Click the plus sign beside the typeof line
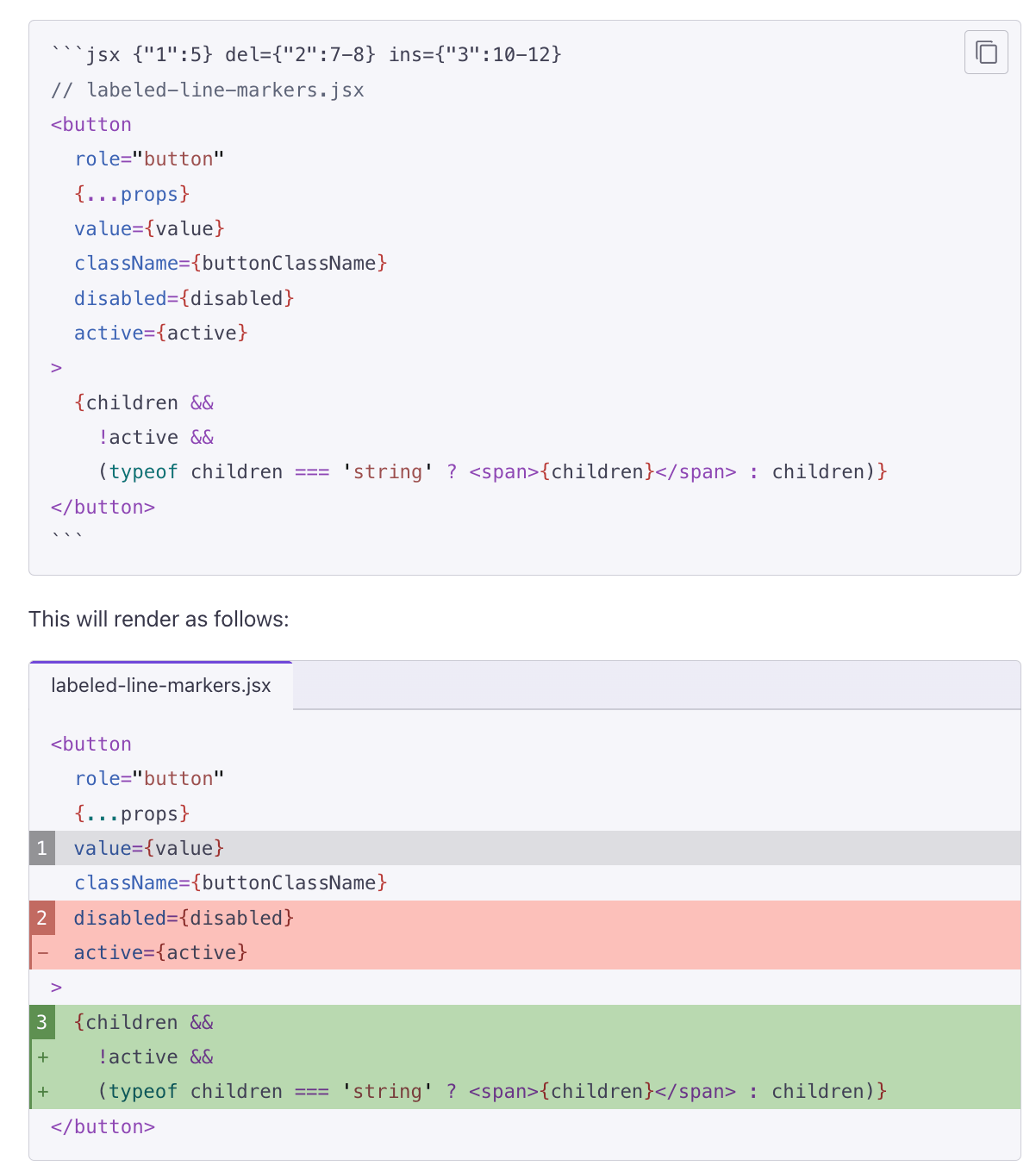1036x1172 pixels. click(42, 1092)
